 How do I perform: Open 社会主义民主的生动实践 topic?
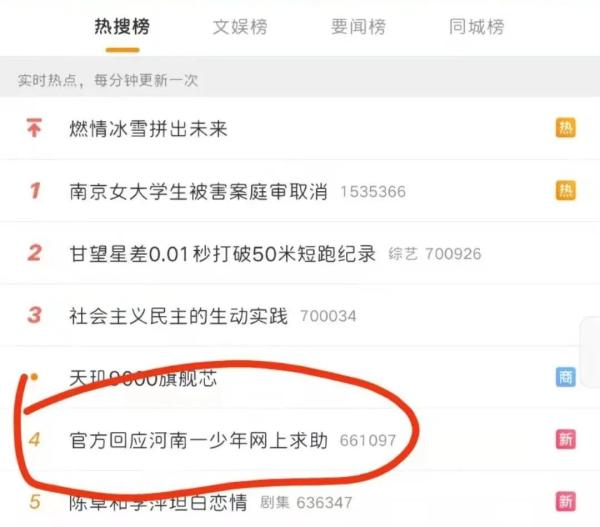point(178,316)
